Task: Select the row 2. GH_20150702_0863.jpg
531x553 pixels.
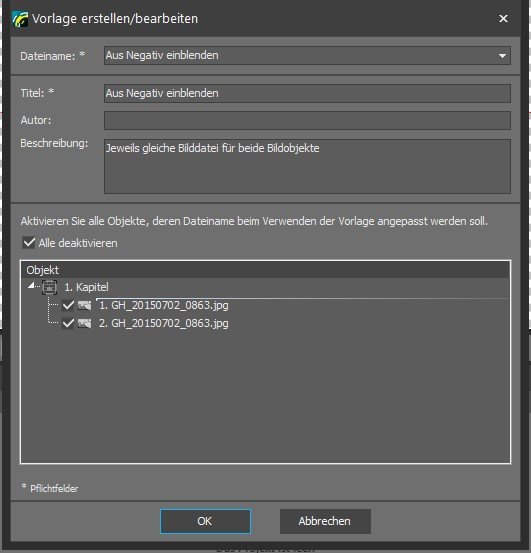Action: coord(265,323)
